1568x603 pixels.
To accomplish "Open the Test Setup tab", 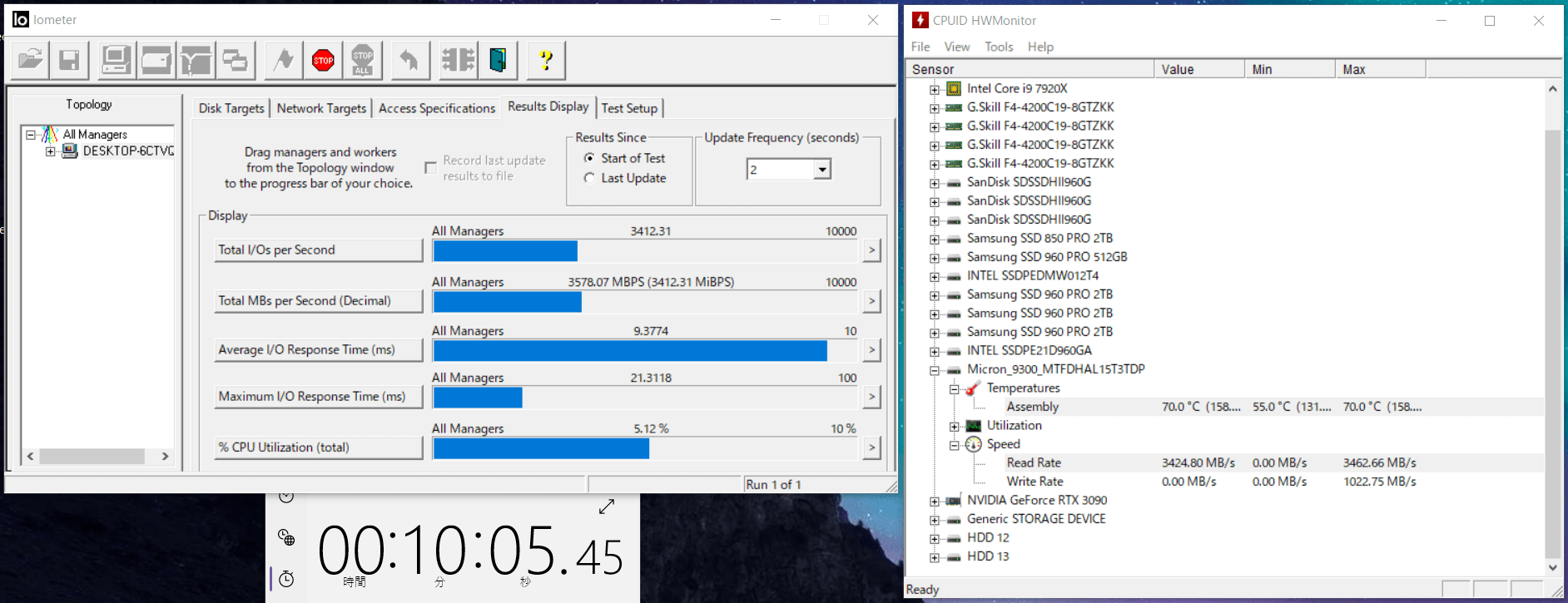I will pos(629,108).
